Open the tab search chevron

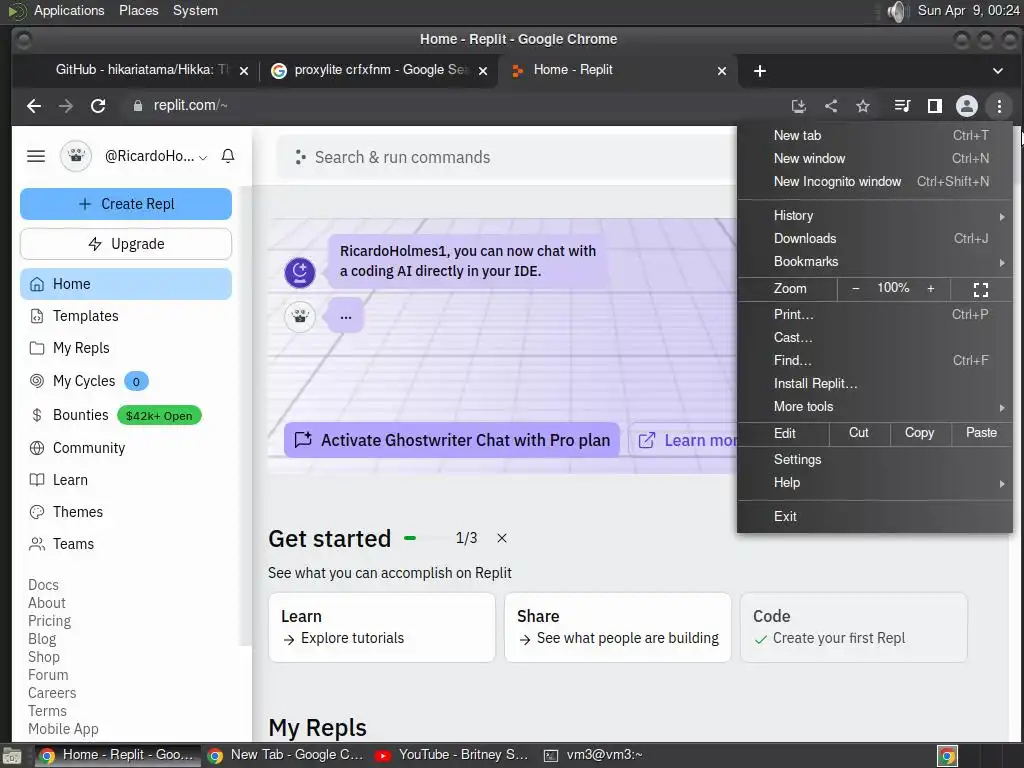point(997,71)
